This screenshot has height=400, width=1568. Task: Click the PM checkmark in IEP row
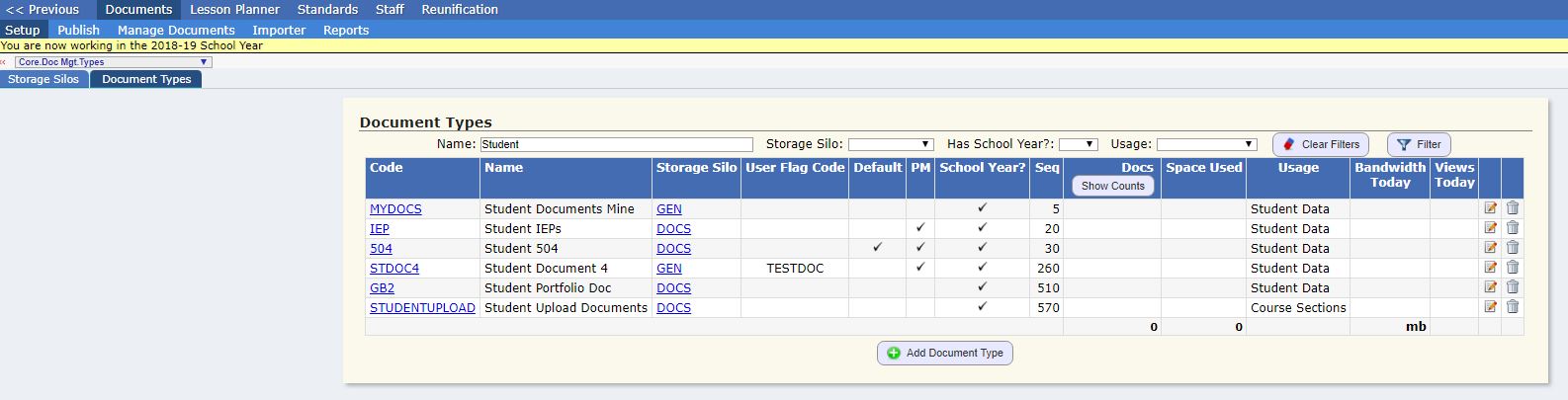coord(920,228)
